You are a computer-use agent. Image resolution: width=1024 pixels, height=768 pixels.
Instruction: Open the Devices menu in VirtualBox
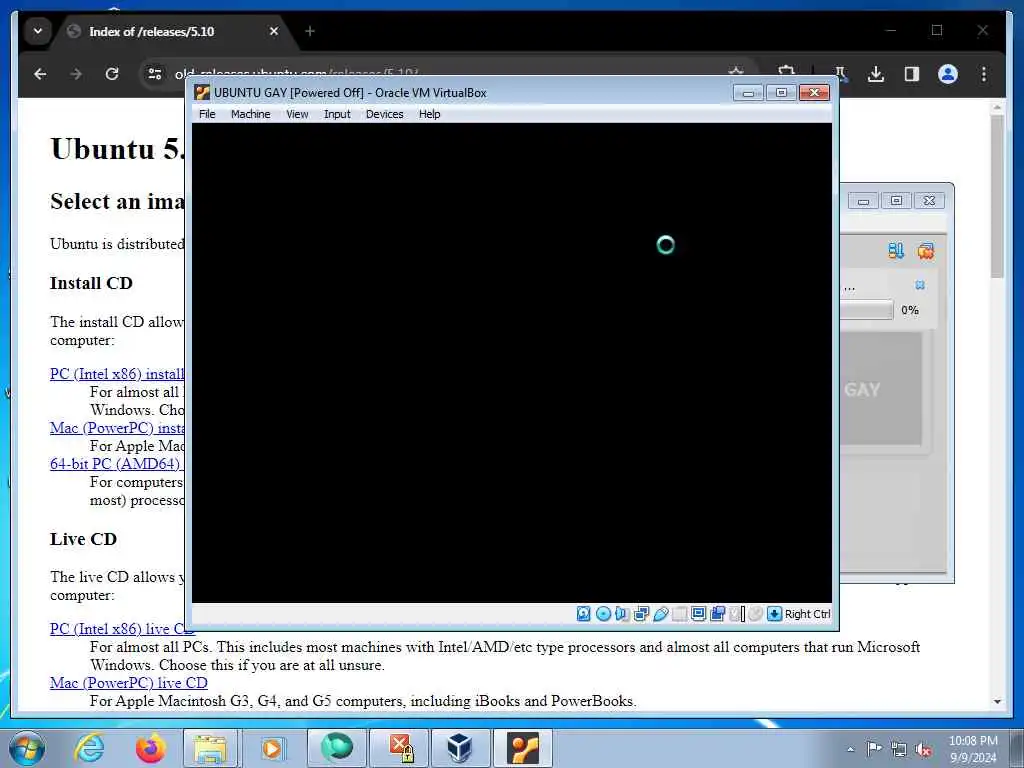(x=385, y=114)
